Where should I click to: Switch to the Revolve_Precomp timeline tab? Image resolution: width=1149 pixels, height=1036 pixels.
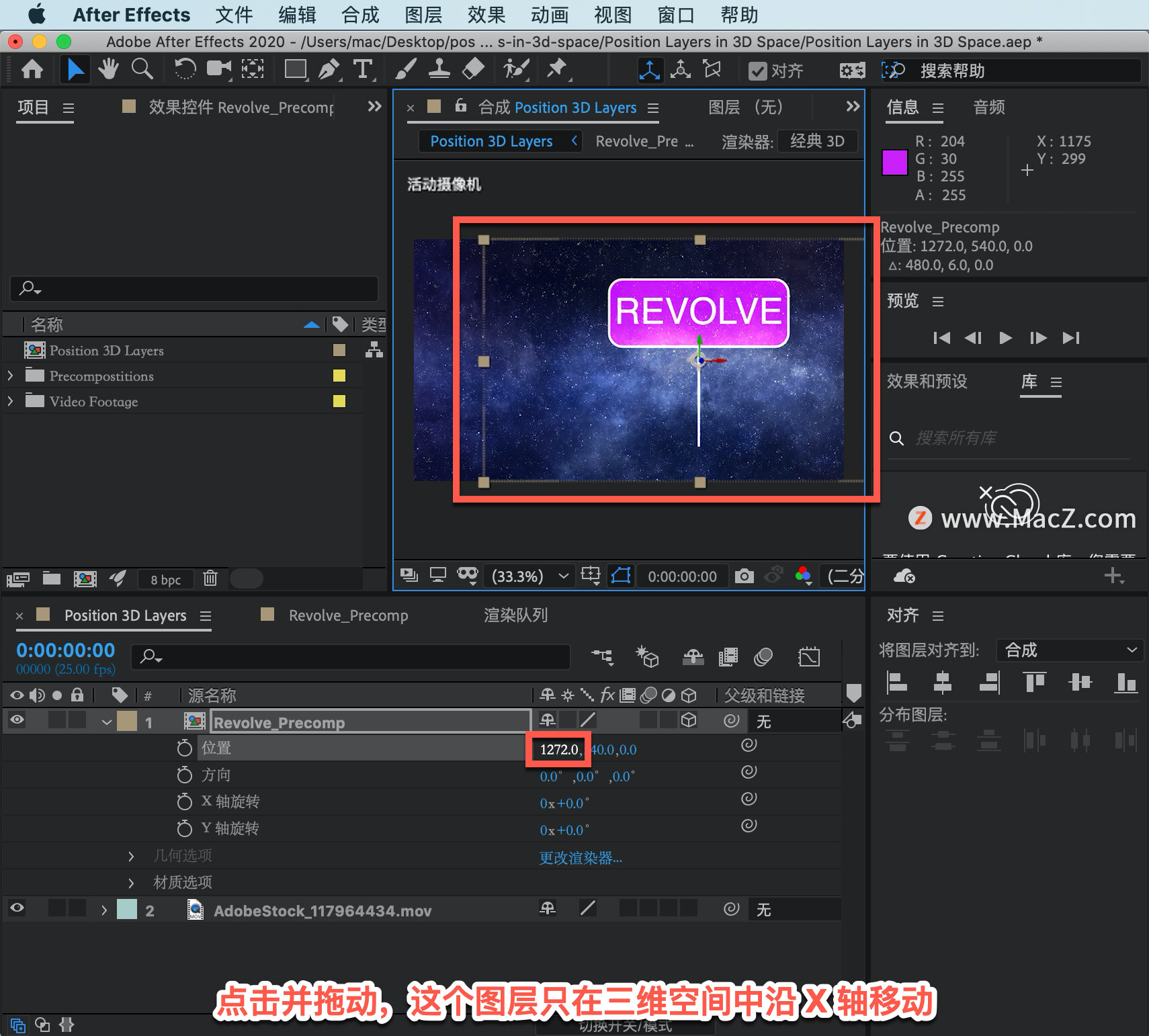[x=348, y=615]
